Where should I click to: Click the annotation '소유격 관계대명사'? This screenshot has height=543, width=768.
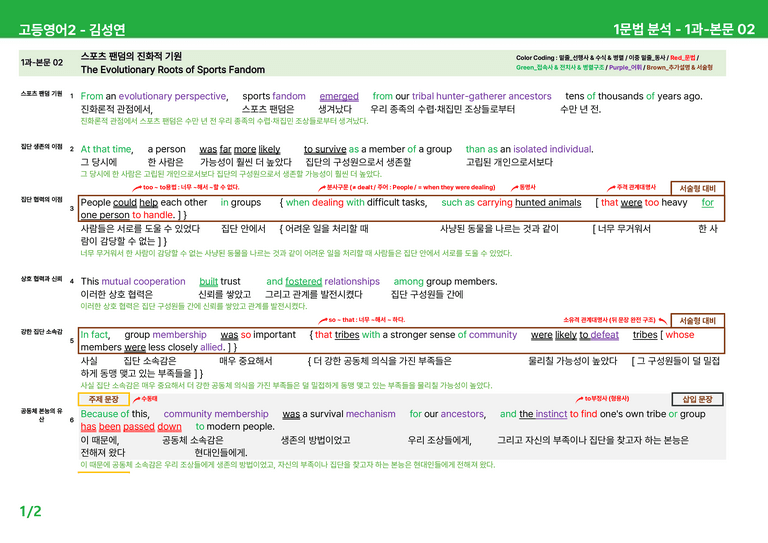tap(585, 320)
